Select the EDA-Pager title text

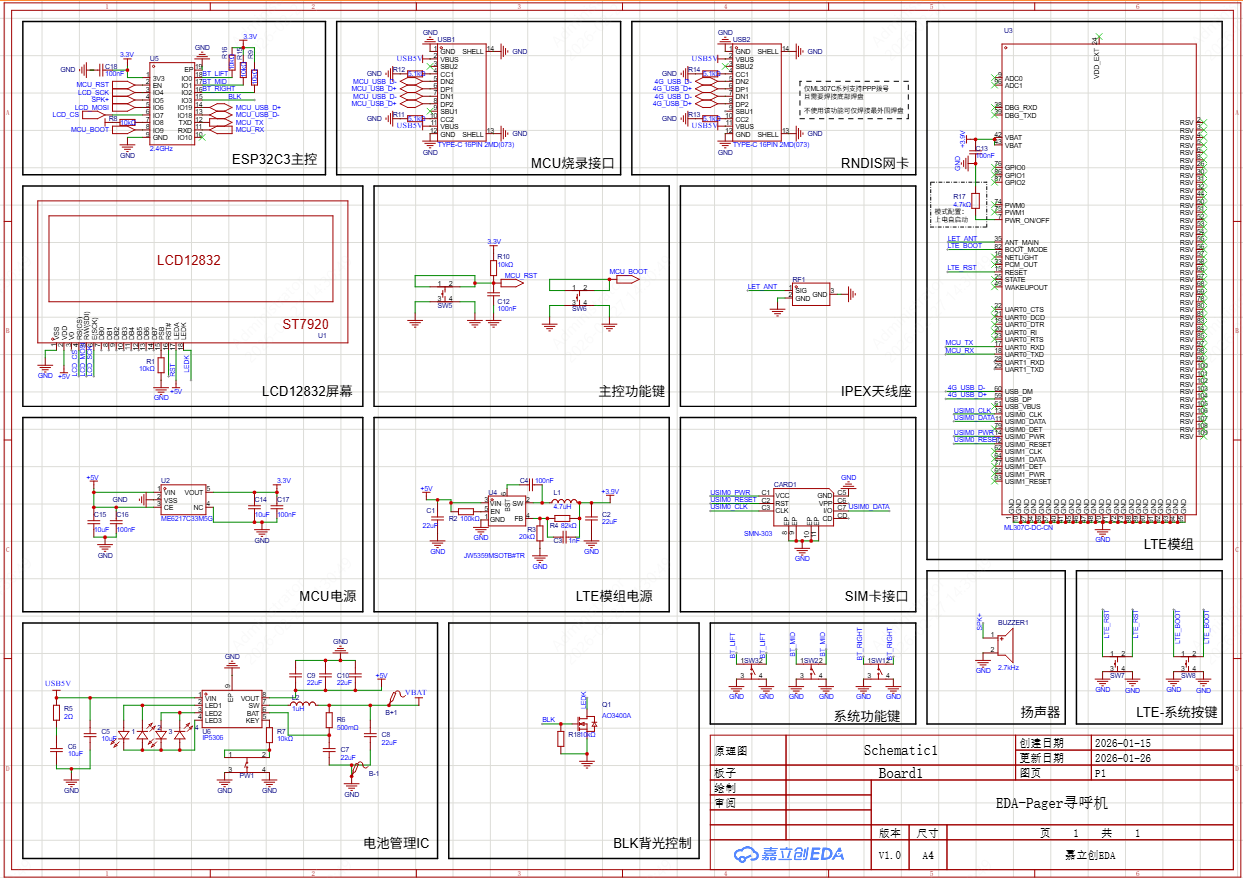tap(1051, 803)
